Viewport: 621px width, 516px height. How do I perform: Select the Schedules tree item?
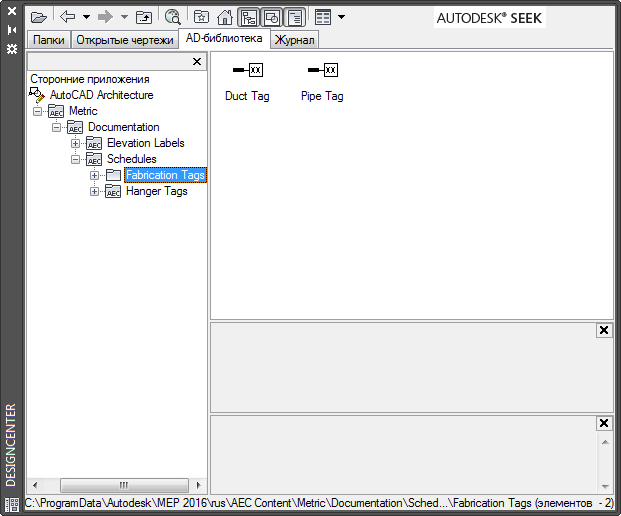click(x=131, y=159)
